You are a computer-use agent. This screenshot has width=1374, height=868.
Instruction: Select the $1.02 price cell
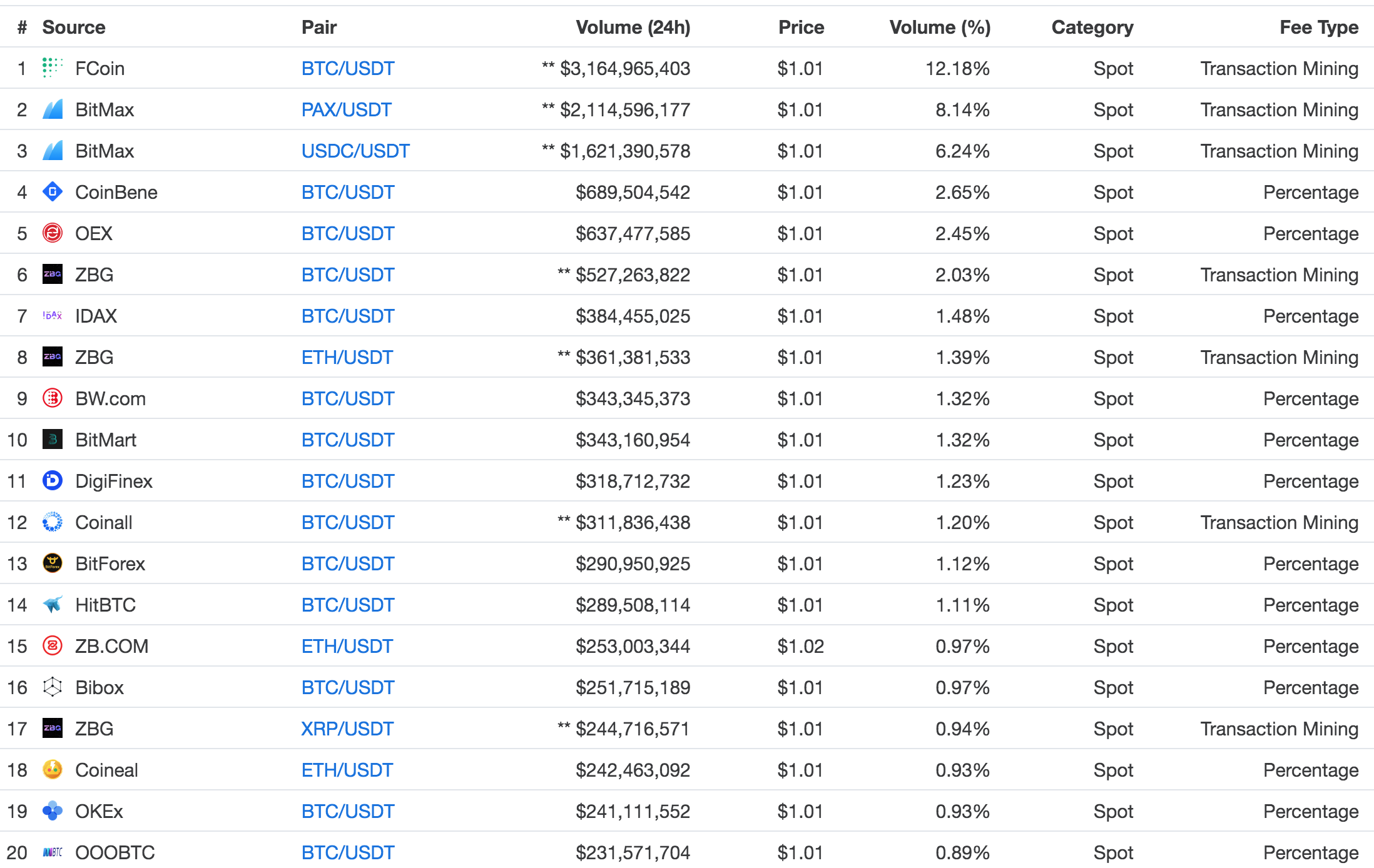(801, 646)
